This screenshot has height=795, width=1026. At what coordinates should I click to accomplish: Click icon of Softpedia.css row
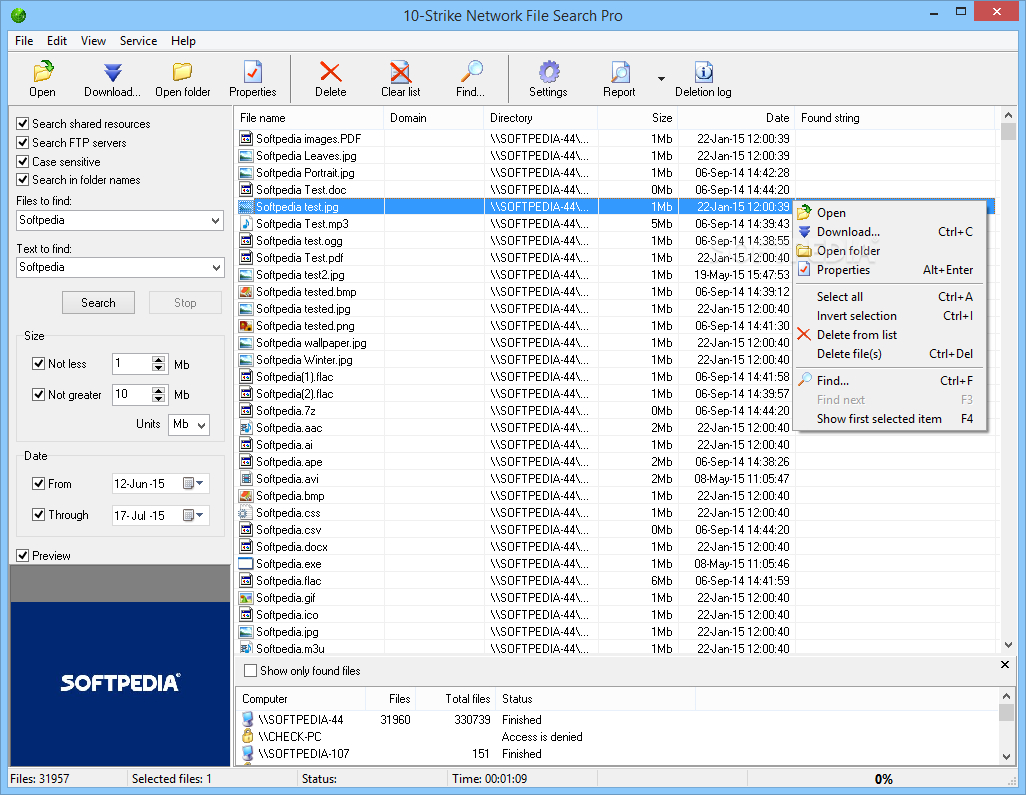[245, 513]
